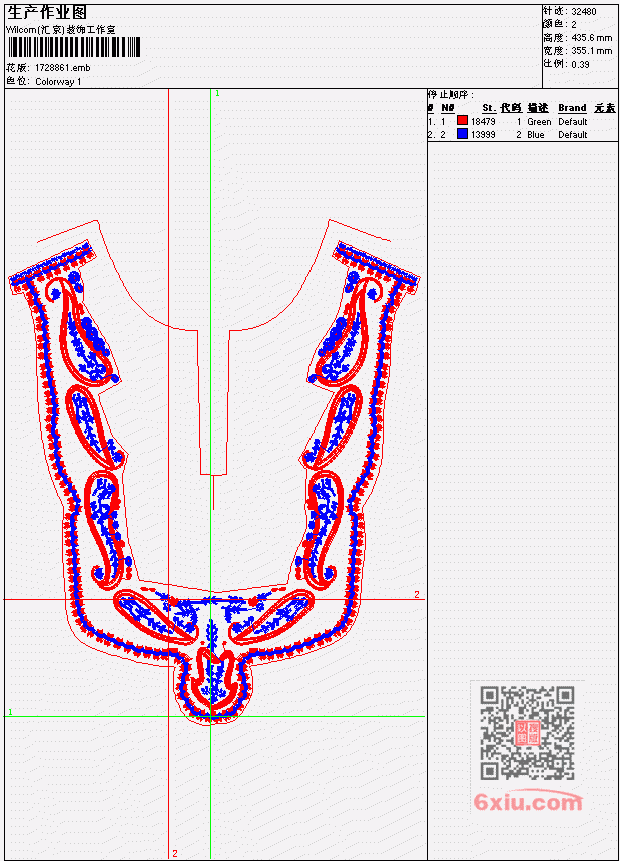Click the "Default" brand in the Blue row
Screen dimensions: 620x861
point(573,135)
